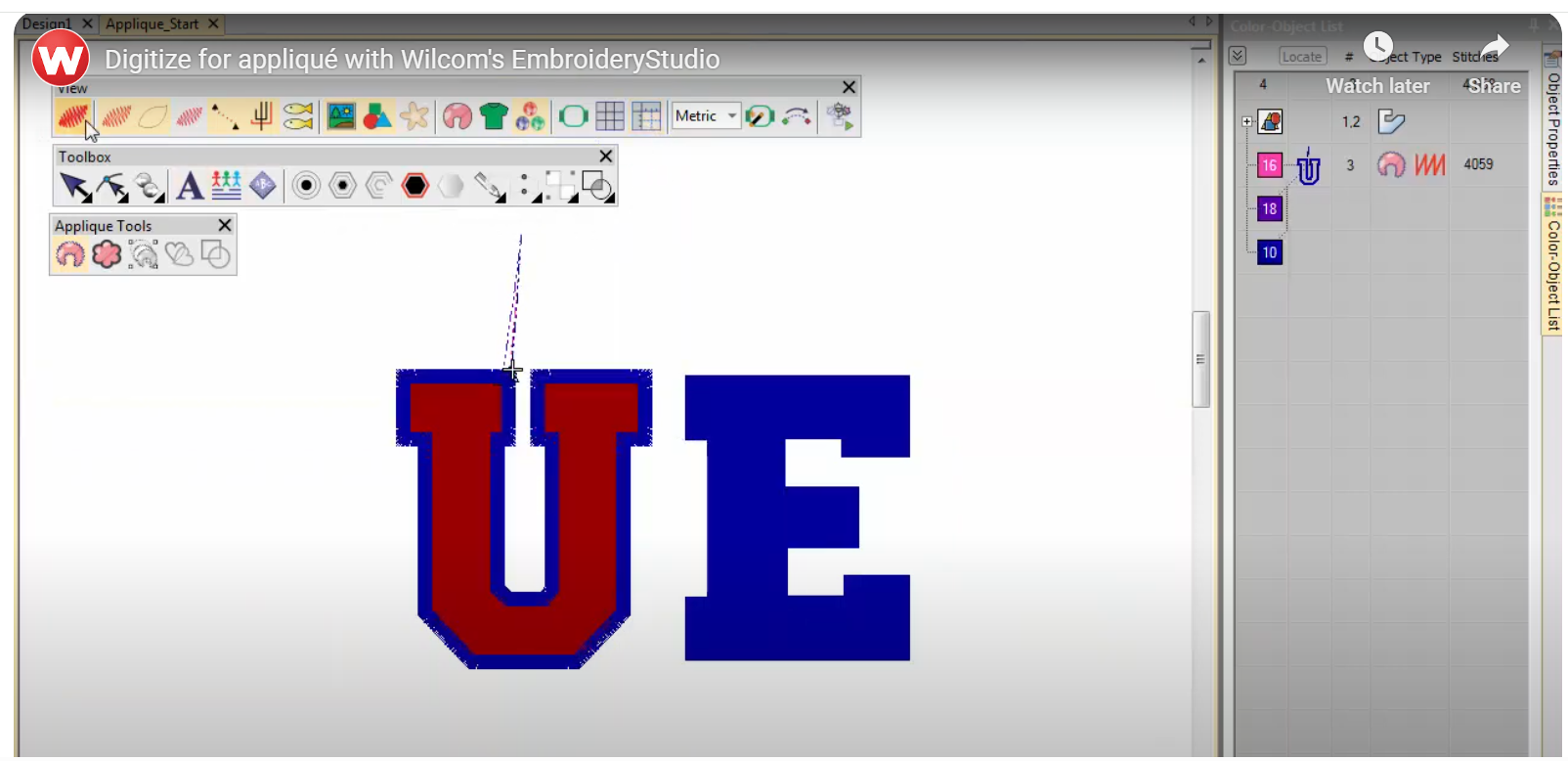
Task: Click the beige star icon in View toolbar
Action: 414,116
